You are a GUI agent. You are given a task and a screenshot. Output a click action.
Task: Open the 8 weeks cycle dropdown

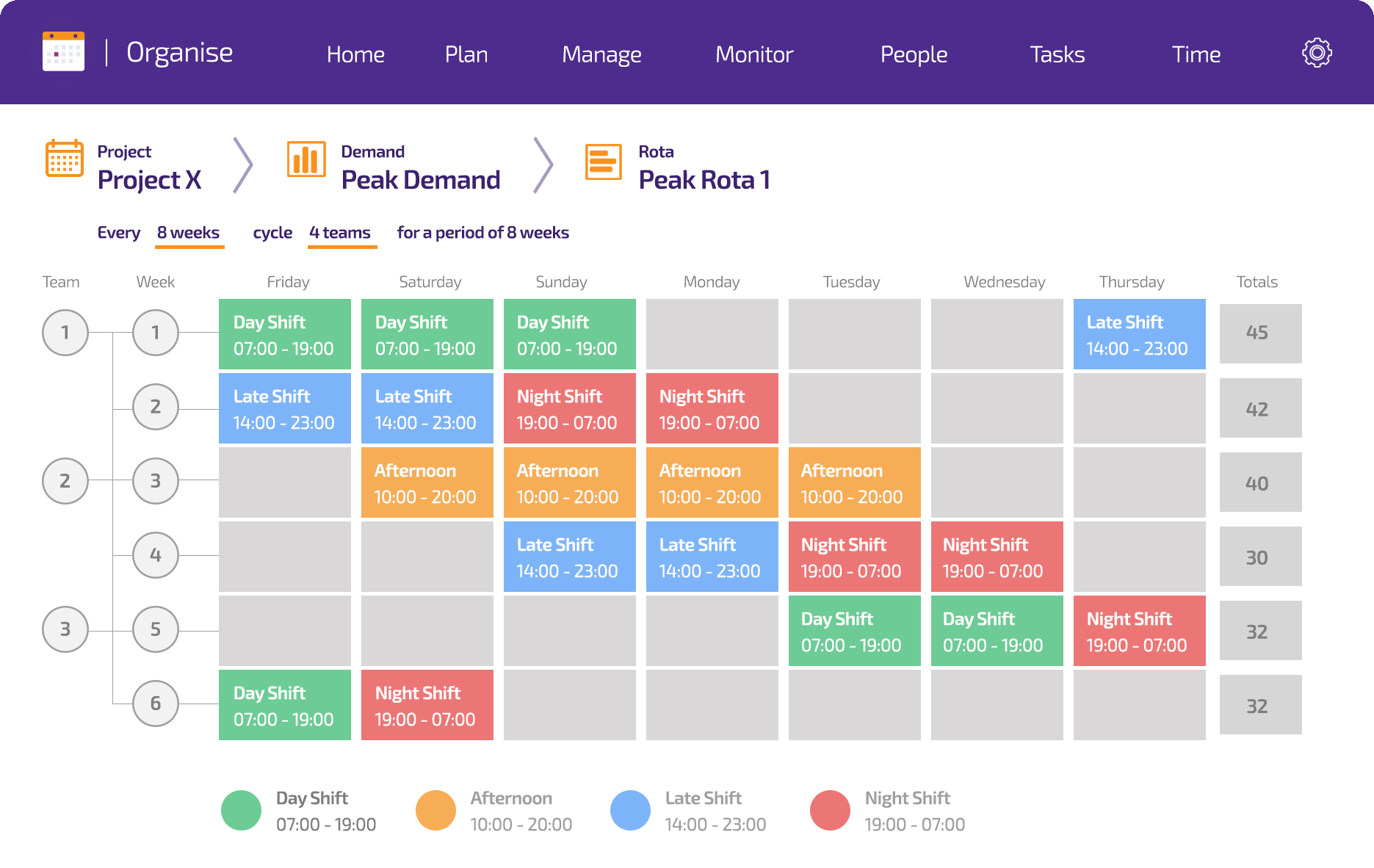point(189,234)
